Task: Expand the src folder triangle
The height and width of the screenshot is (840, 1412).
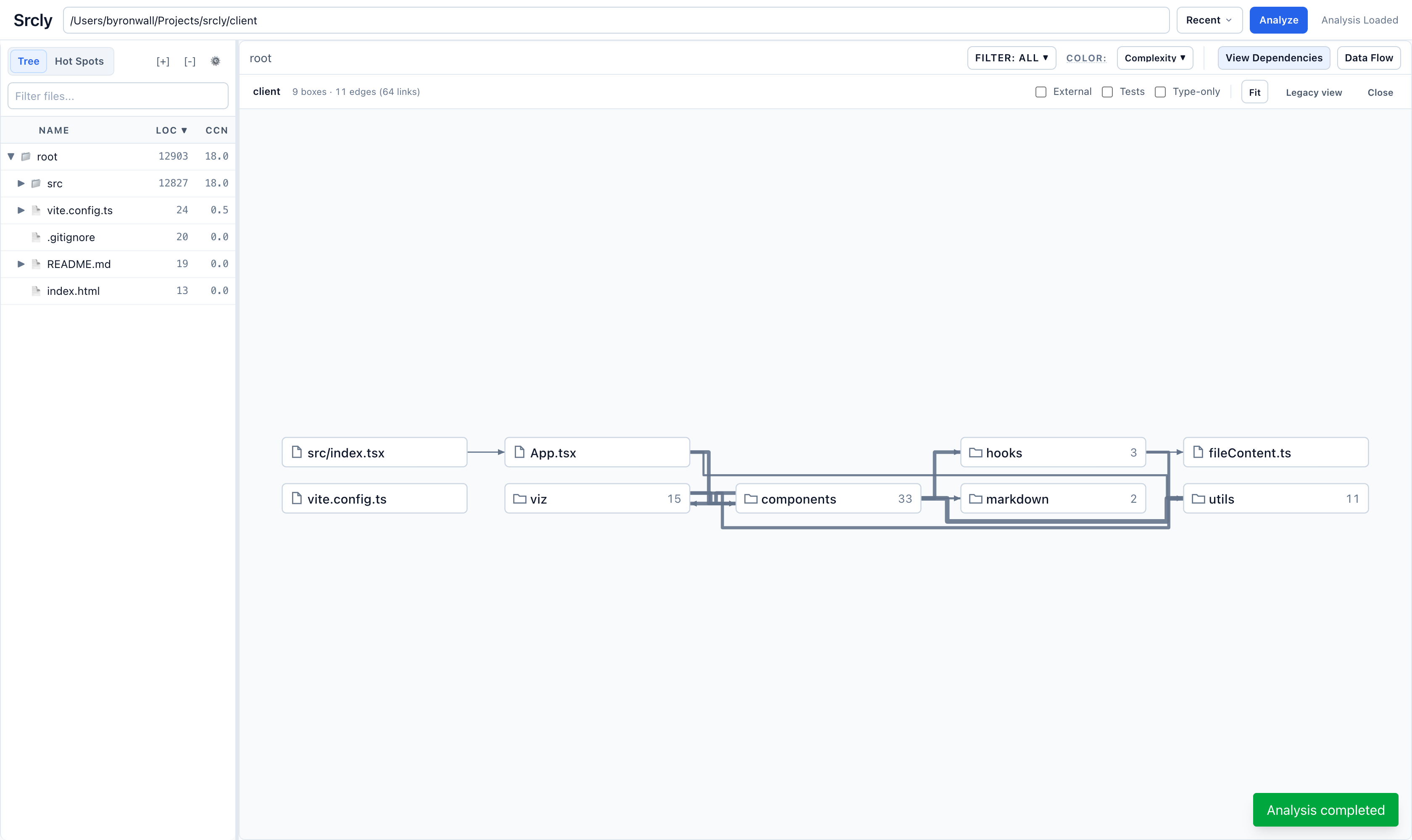Action: point(21,184)
